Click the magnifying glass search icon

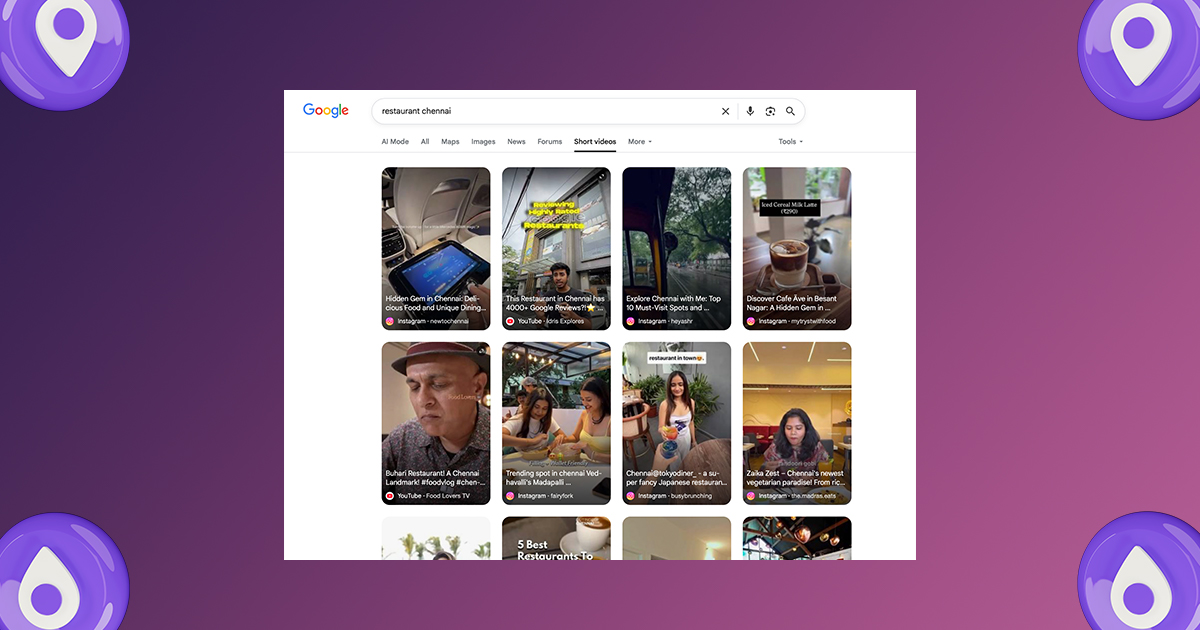pyautogui.click(x=790, y=112)
